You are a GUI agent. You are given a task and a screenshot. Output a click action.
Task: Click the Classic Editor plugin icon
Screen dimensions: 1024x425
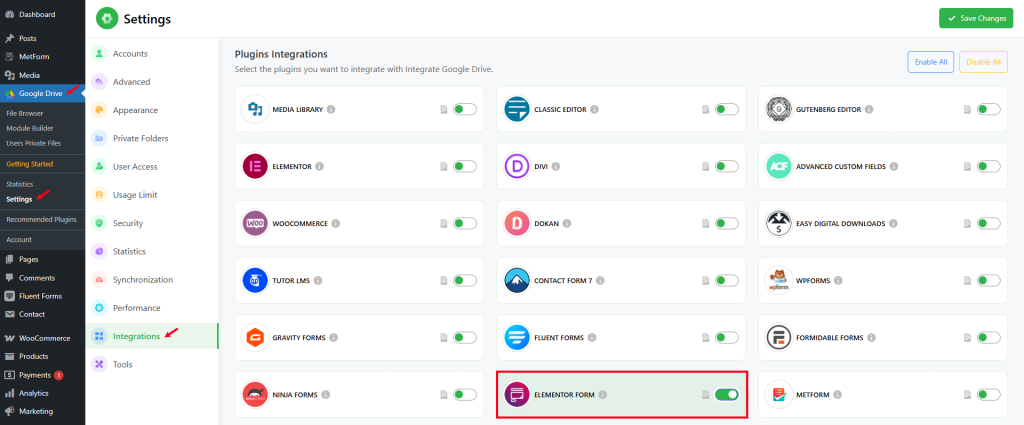tap(517, 110)
